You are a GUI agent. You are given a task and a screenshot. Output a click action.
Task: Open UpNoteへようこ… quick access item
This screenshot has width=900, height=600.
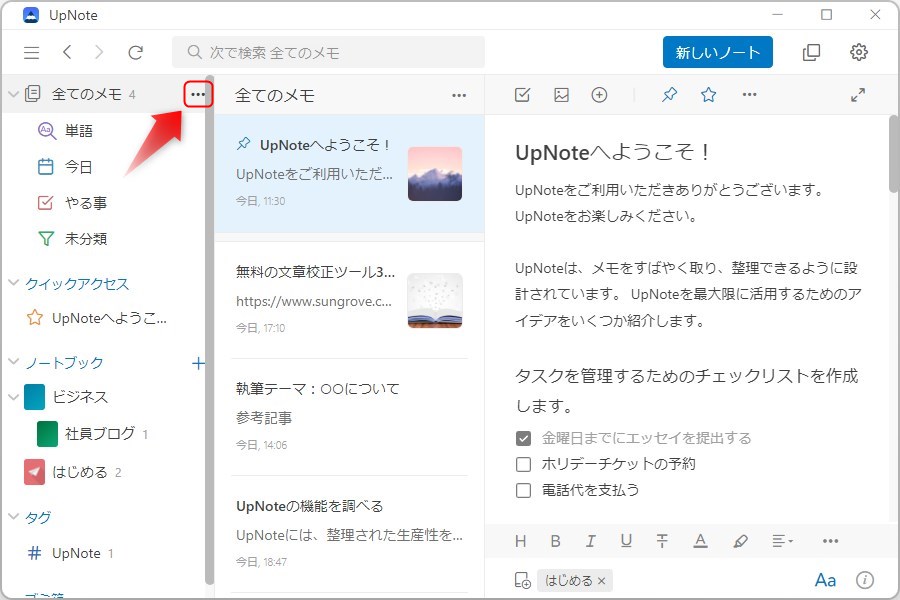109,318
